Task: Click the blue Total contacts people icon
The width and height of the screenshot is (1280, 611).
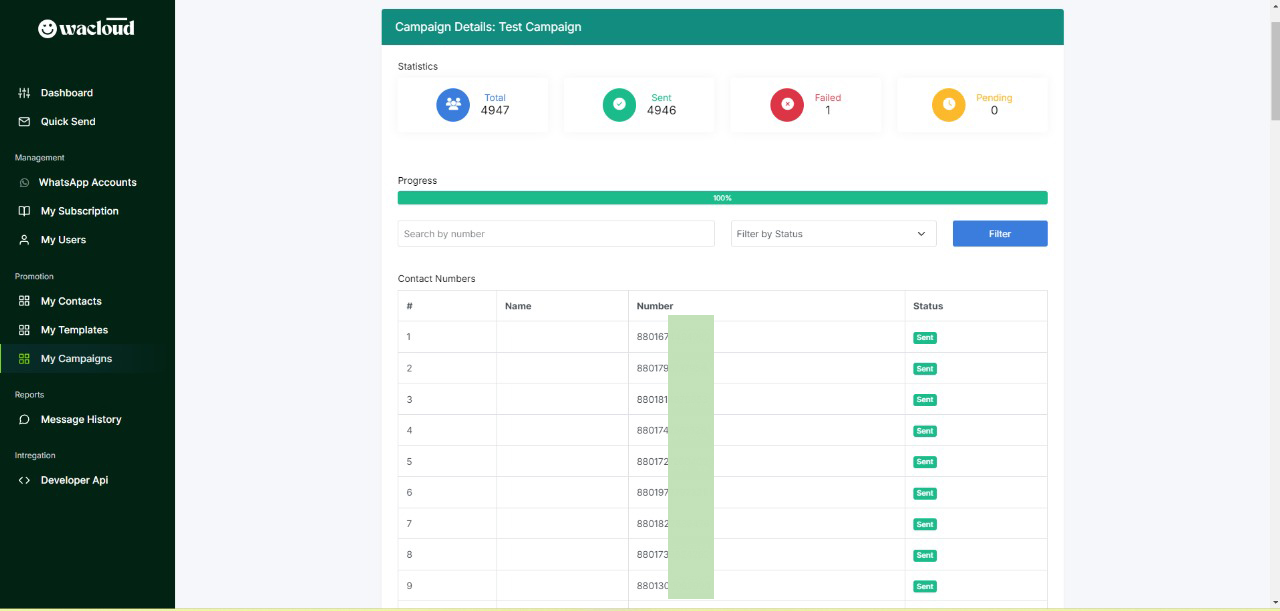Action: [x=453, y=104]
